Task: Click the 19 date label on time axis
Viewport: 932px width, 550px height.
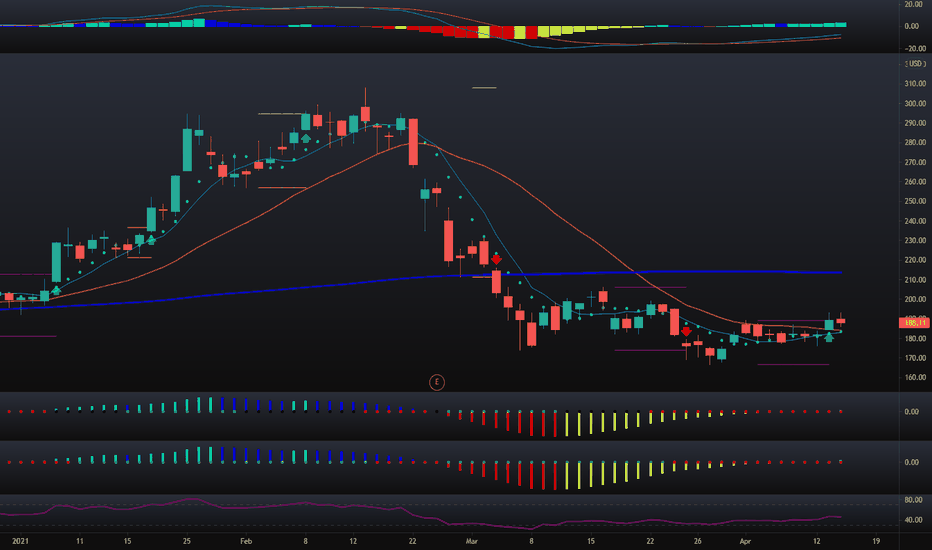Action: coord(876,541)
